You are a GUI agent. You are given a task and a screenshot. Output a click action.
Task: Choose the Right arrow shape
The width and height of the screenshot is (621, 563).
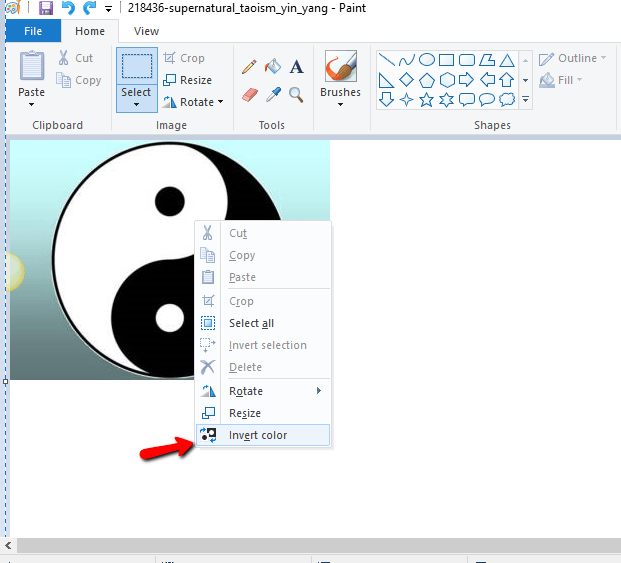467,80
